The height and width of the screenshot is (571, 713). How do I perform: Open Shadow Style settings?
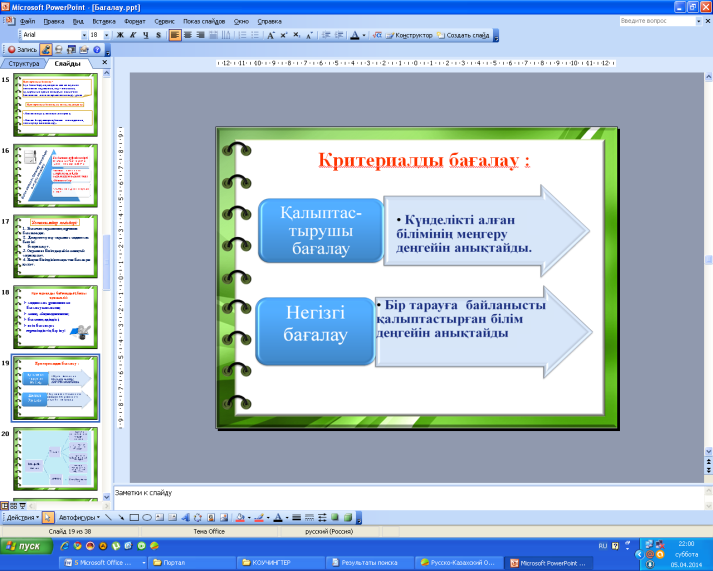pos(335,517)
